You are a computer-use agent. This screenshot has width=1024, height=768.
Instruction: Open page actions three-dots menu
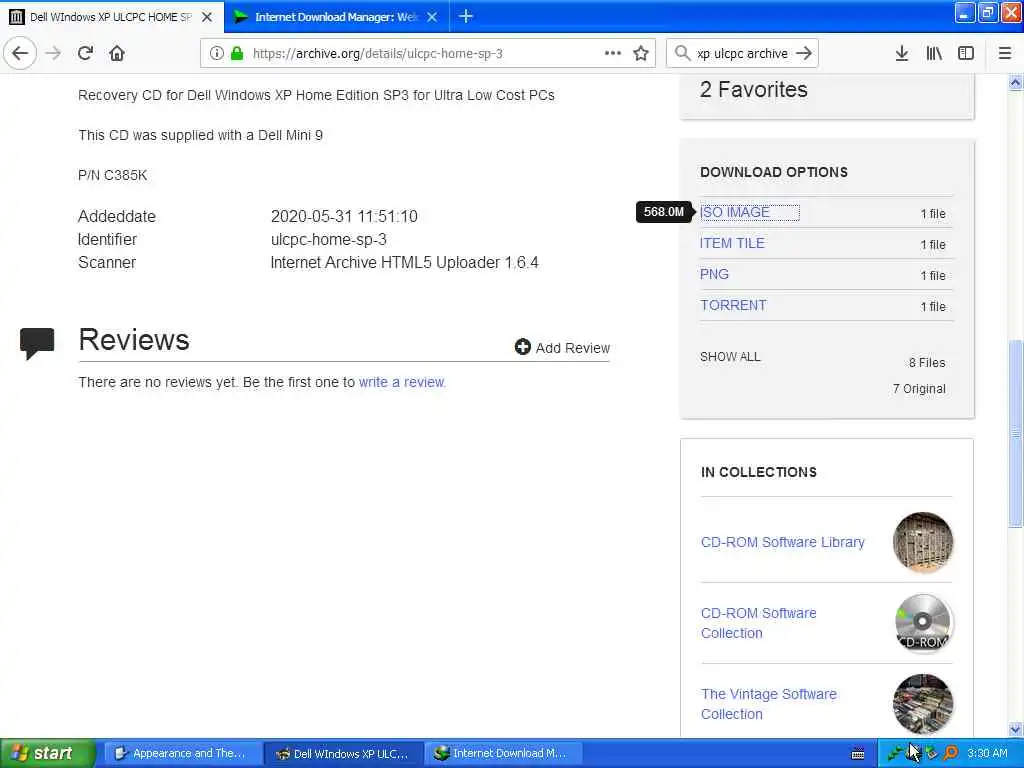pyautogui.click(x=613, y=53)
